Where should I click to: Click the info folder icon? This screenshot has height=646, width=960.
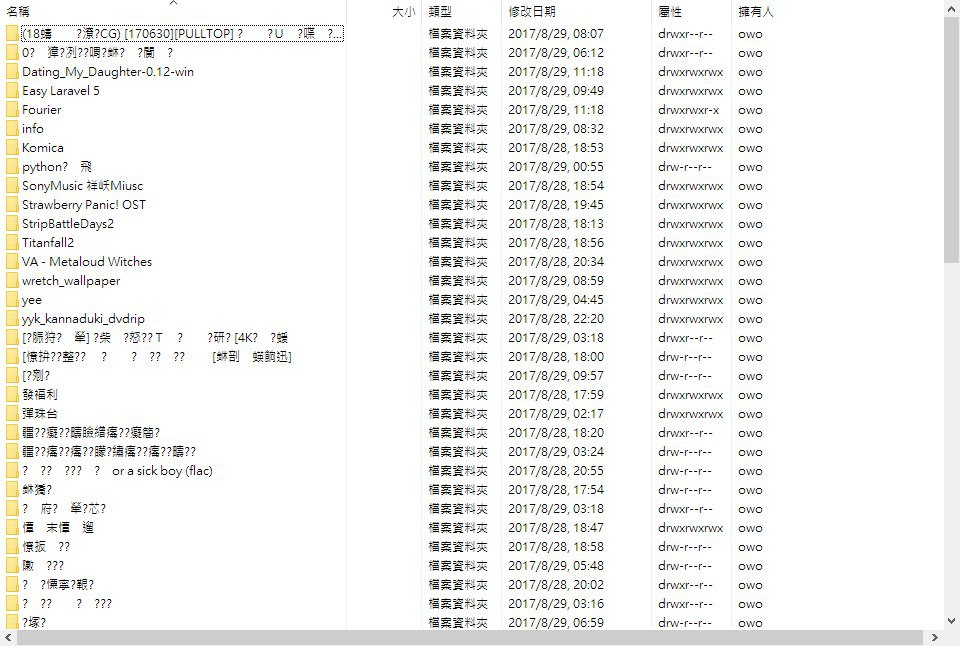click(x=12, y=129)
